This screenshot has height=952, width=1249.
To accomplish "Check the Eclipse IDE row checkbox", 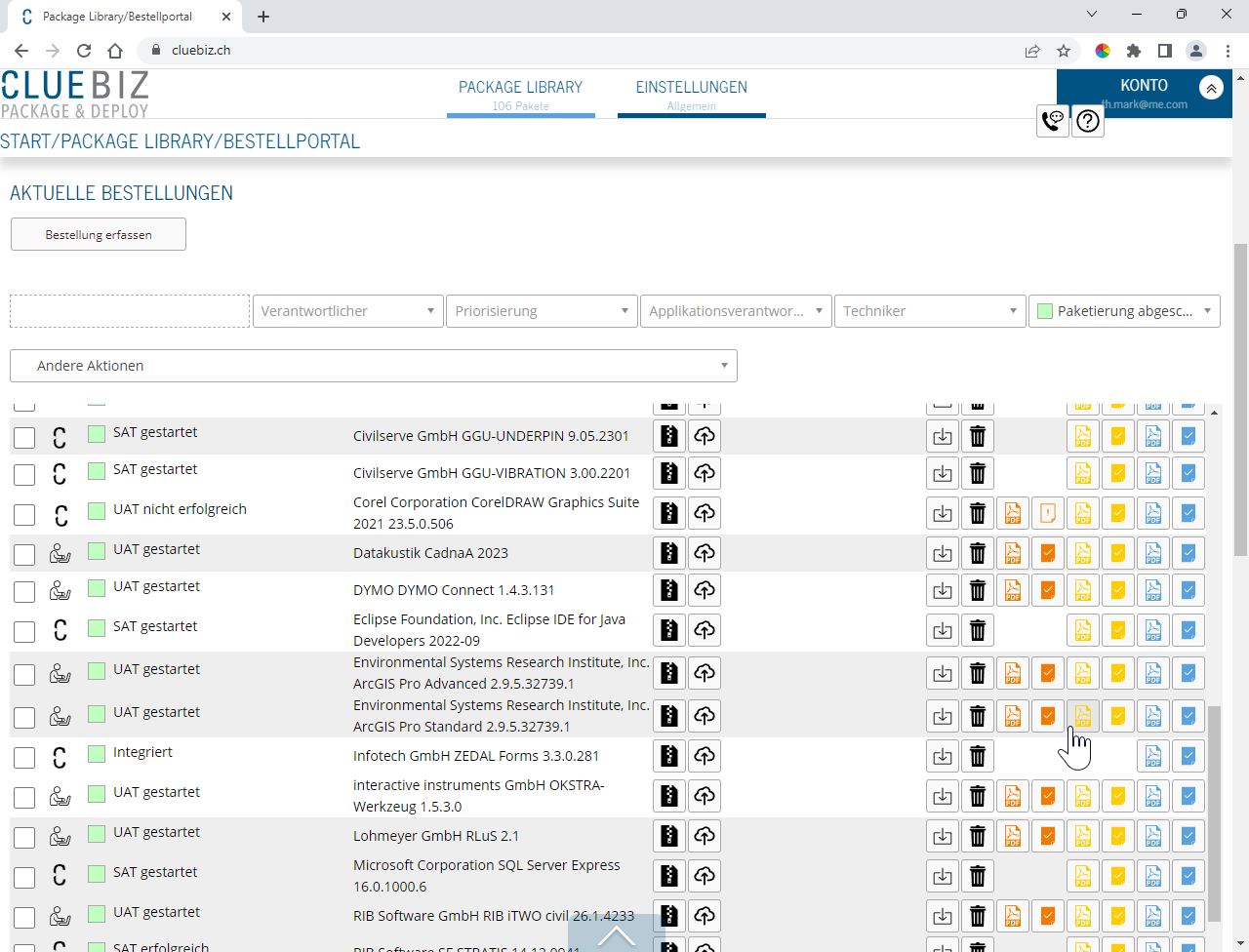I will pos(24,632).
